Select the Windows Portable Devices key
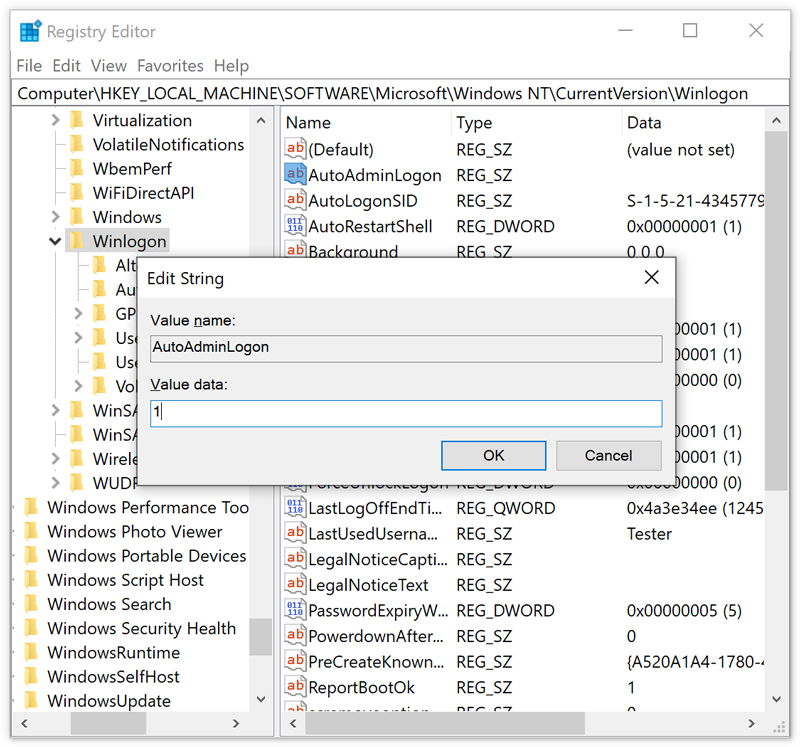The width and height of the screenshot is (800, 747). click(x=146, y=556)
